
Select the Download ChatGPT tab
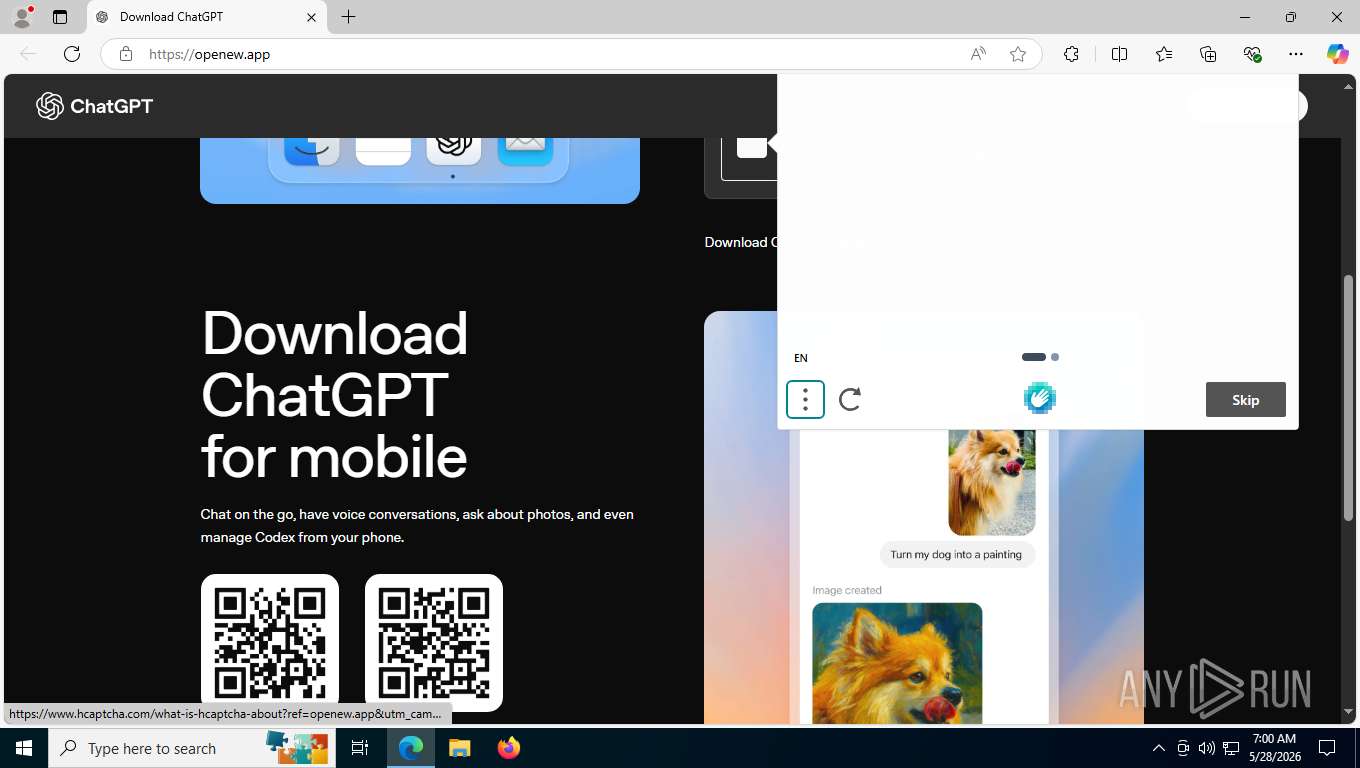tap(207, 17)
